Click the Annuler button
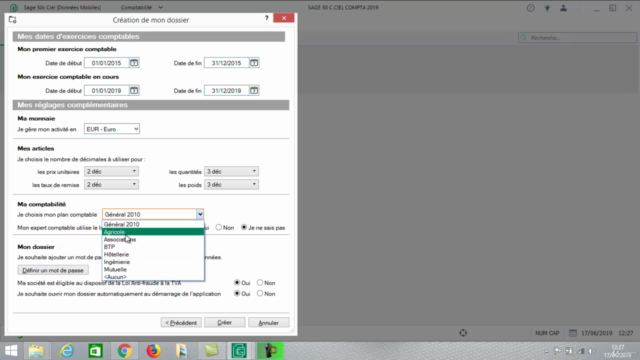The width and height of the screenshot is (640, 360). [269, 322]
